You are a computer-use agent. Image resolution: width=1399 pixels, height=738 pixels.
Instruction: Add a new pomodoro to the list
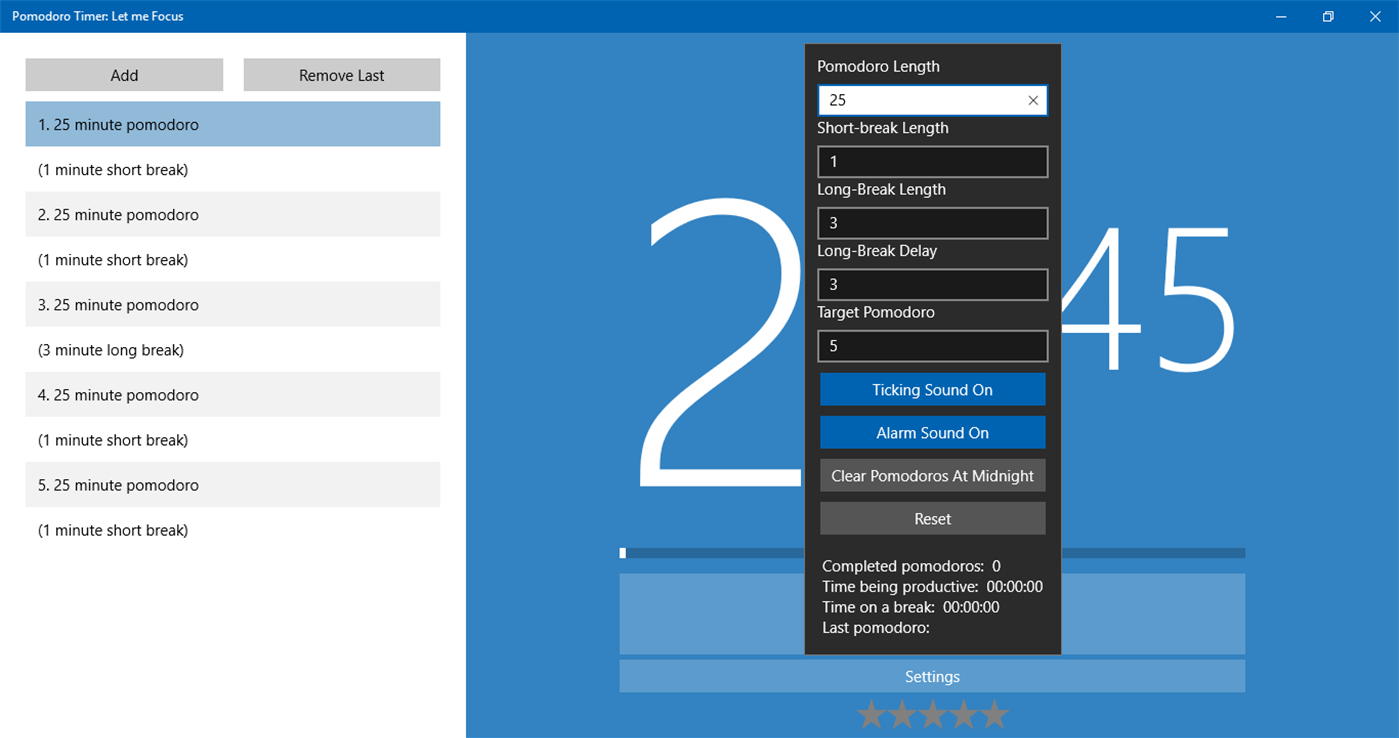pos(124,74)
